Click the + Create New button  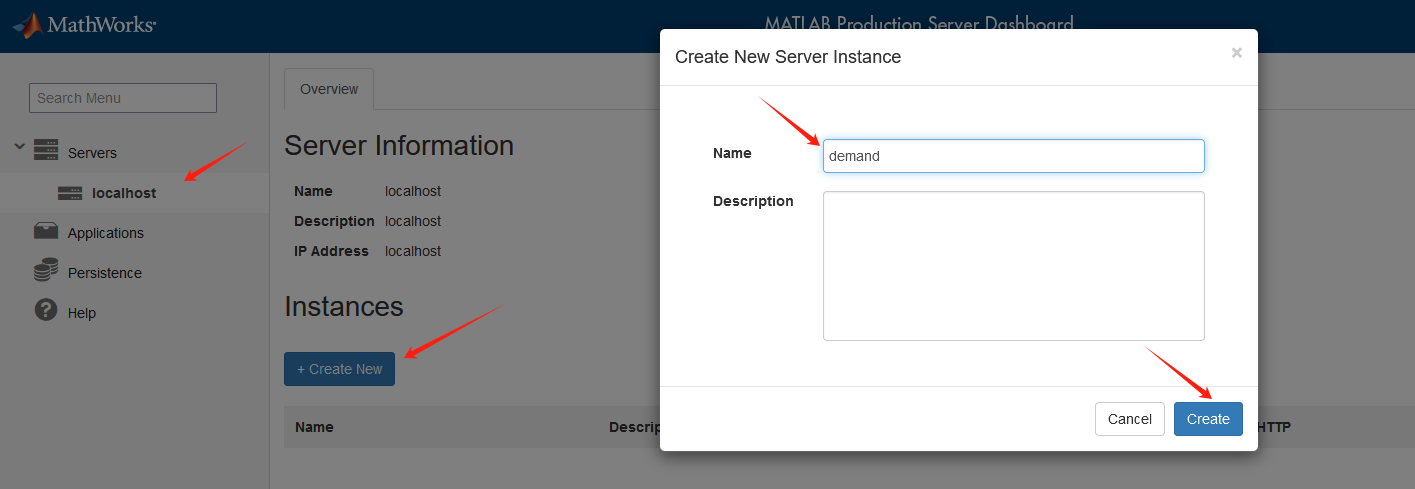pos(339,369)
